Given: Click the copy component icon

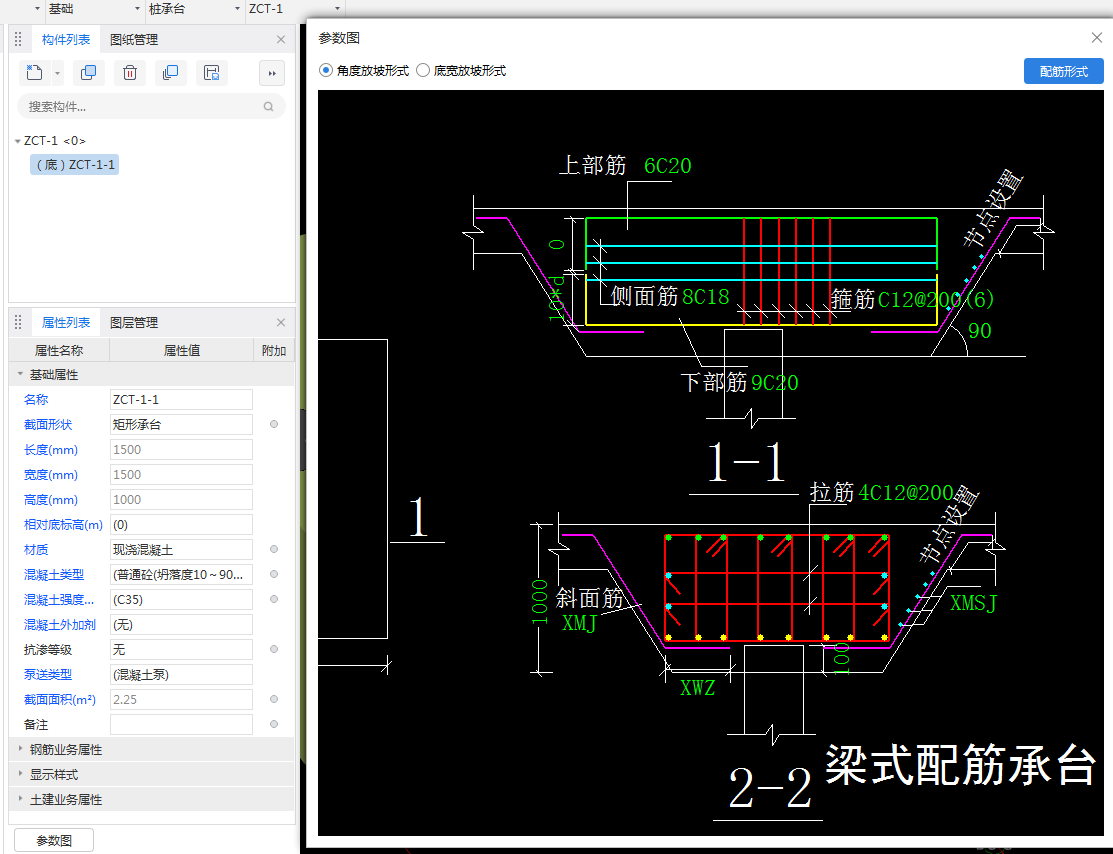Looking at the screenshot, I should pos(89,72).
